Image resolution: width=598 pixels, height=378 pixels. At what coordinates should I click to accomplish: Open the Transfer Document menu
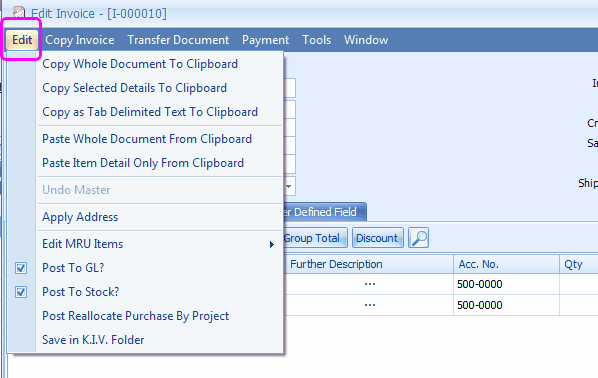(178, 40)
